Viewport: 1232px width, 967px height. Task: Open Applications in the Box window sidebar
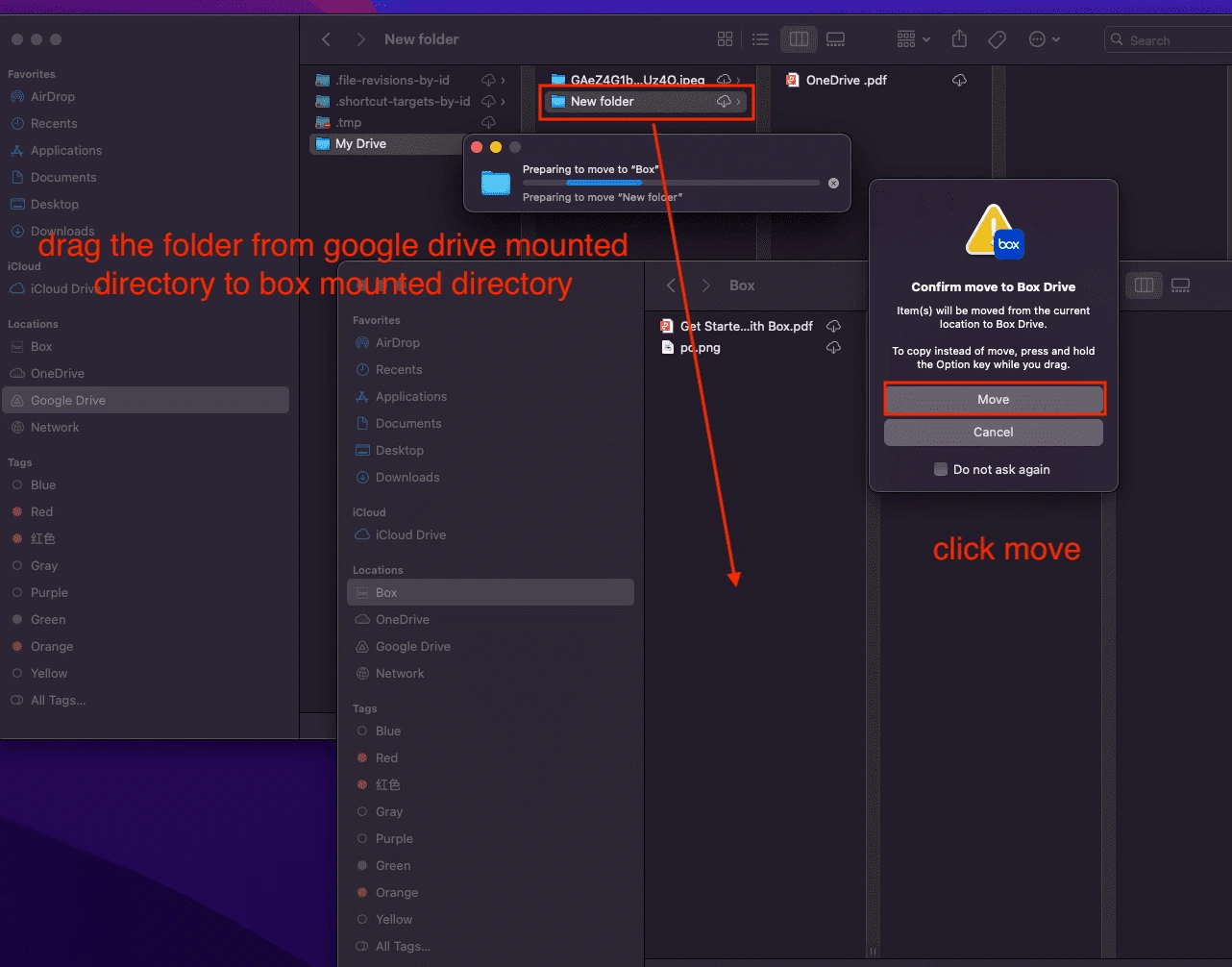tap(410, 396)
